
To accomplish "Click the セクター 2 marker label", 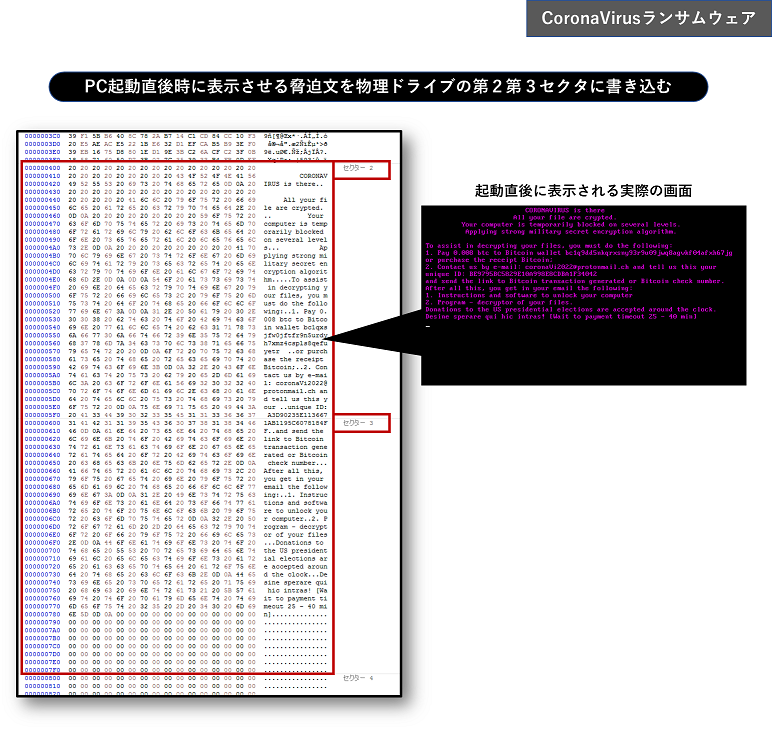I will (x=357, y=167).
